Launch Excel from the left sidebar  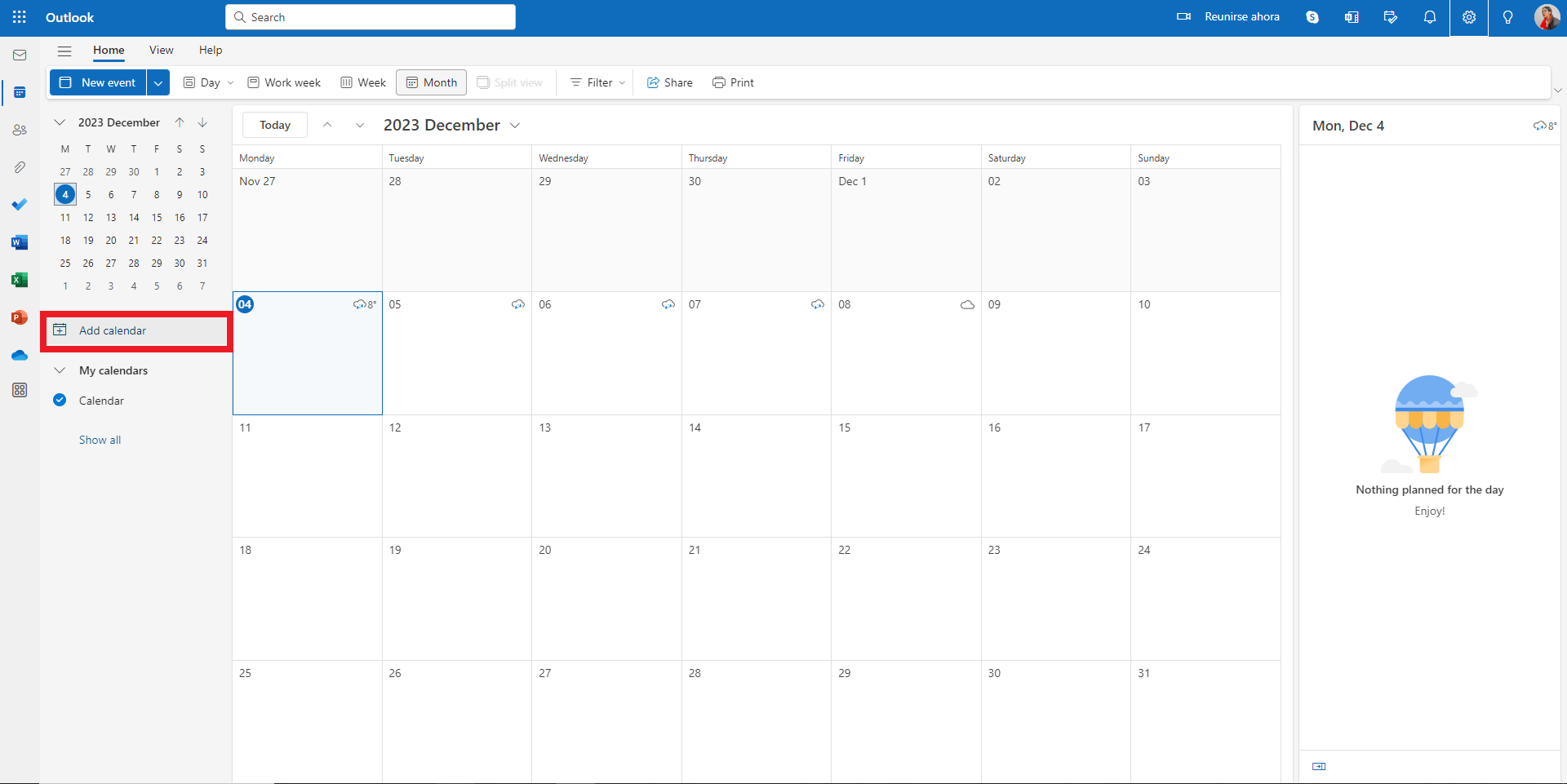click(x=19, y=280)
